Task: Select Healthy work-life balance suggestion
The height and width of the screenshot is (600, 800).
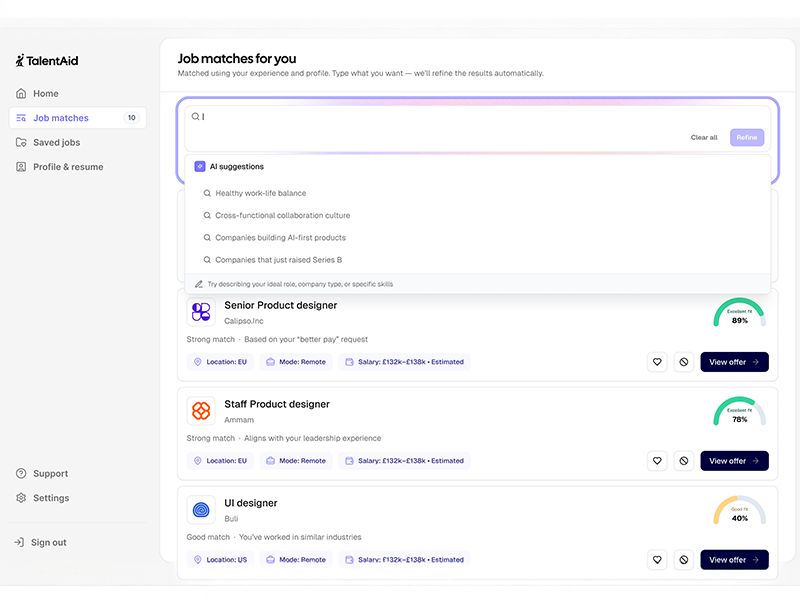Action: pos(260,193)
